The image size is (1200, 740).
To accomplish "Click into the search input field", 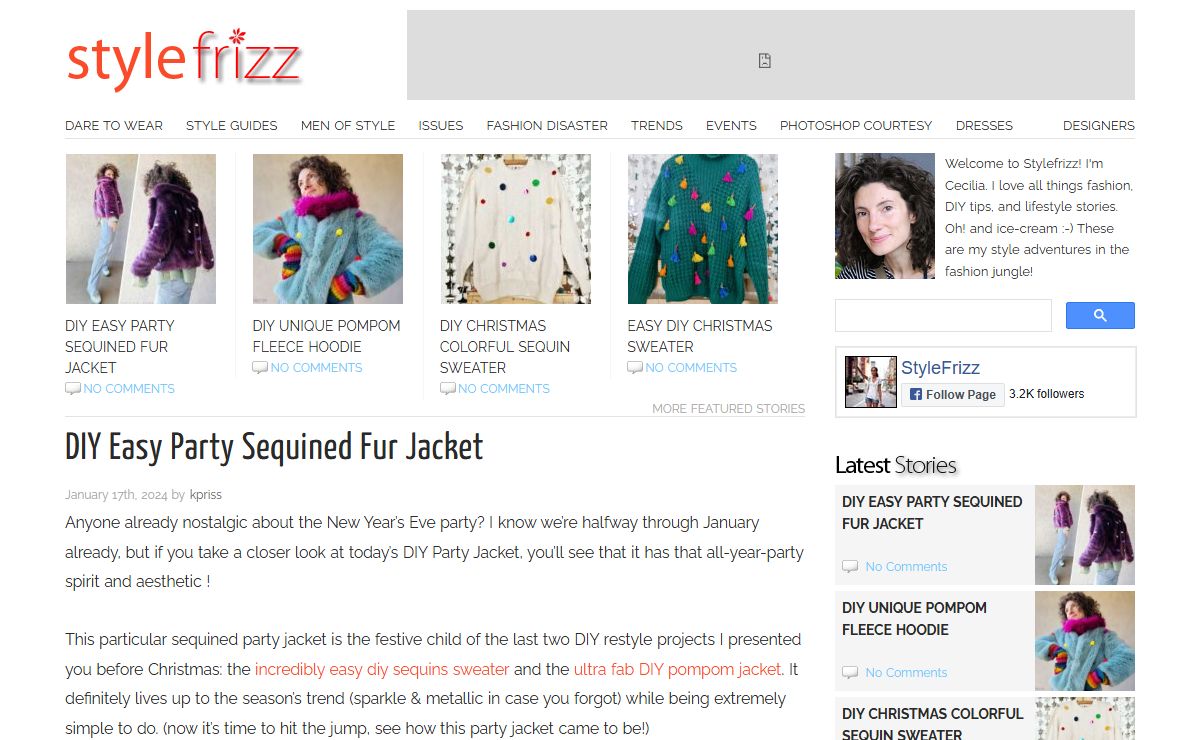I will (x=943, y=315).
